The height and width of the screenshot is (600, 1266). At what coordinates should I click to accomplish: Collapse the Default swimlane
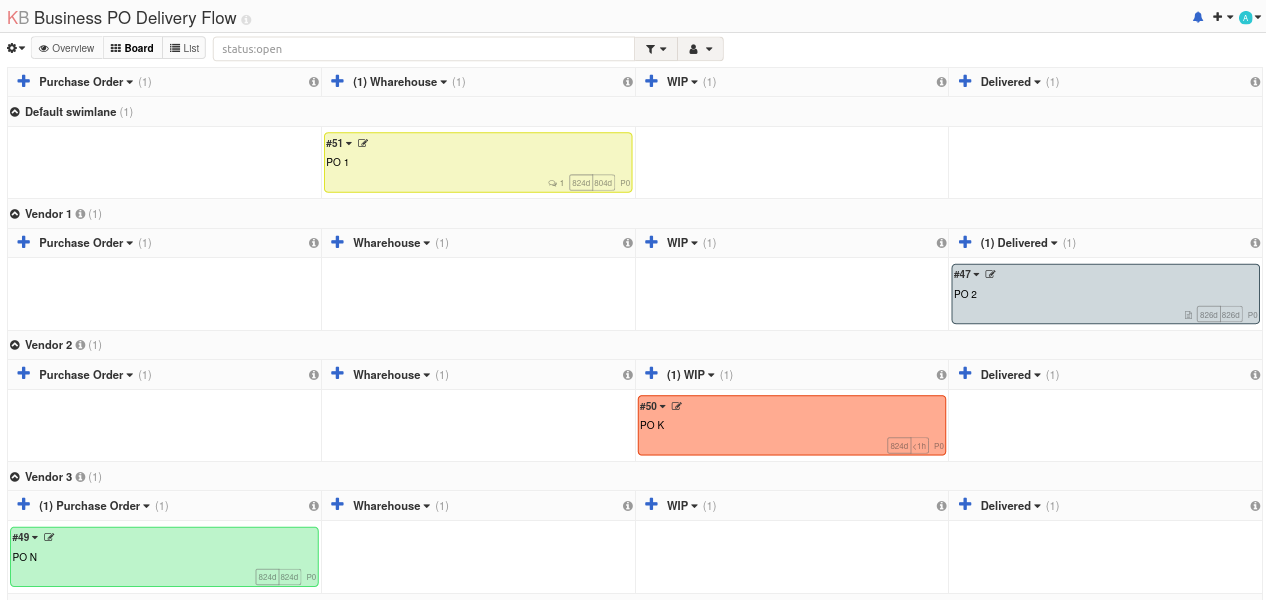pyautogui.click(x=15, y=112)
